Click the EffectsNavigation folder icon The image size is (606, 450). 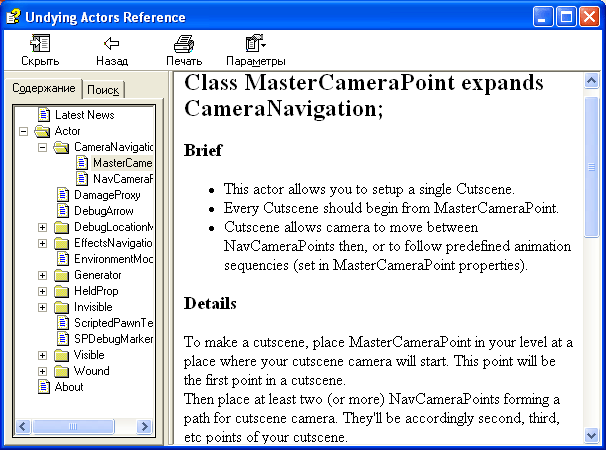click(x=61, y=243)
